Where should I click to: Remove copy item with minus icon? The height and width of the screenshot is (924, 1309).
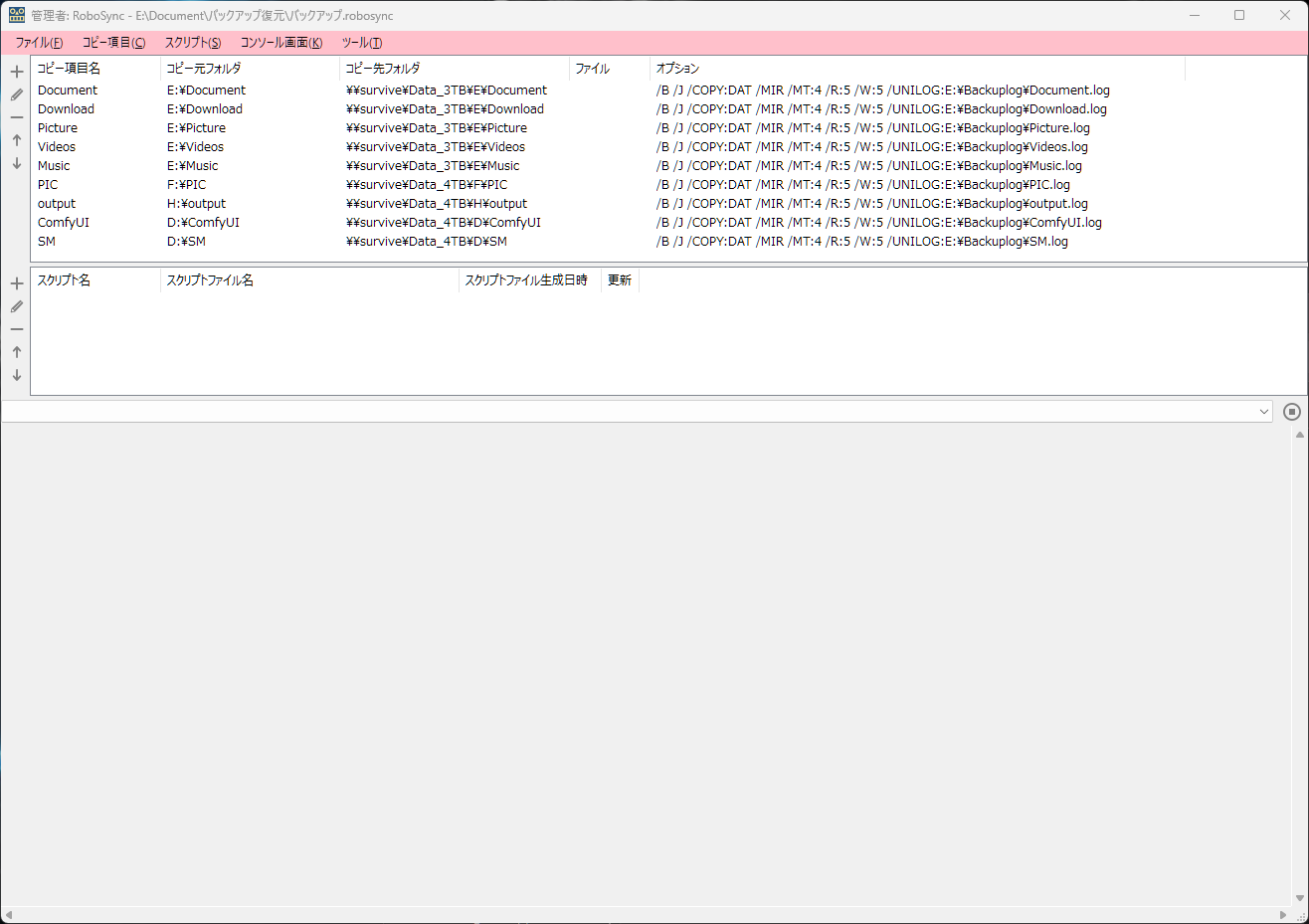(x=17, y=117)
